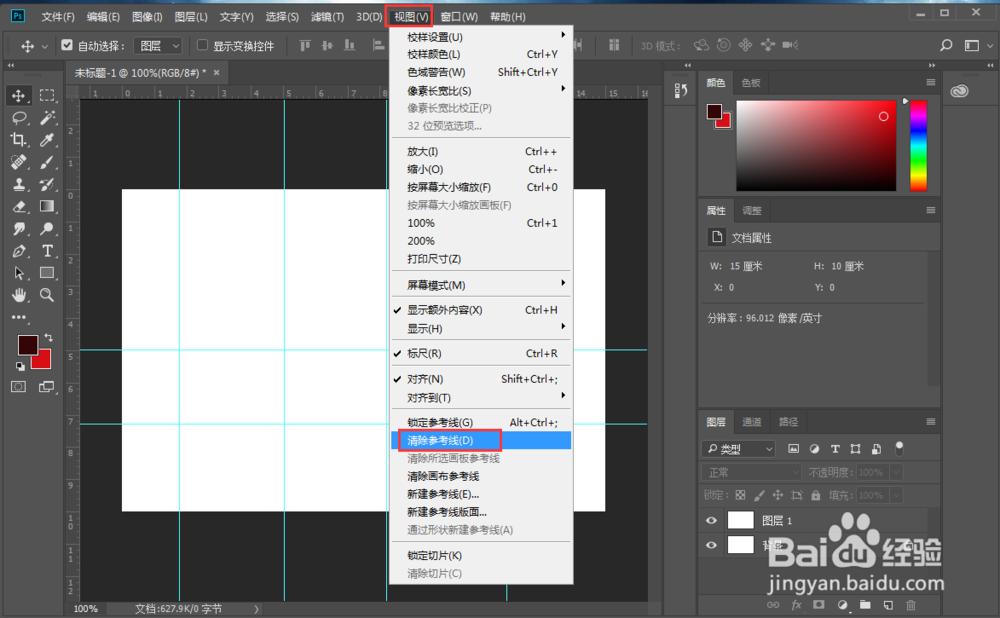
Task: Open the Image (I) menu
Action: coord(147,17)
